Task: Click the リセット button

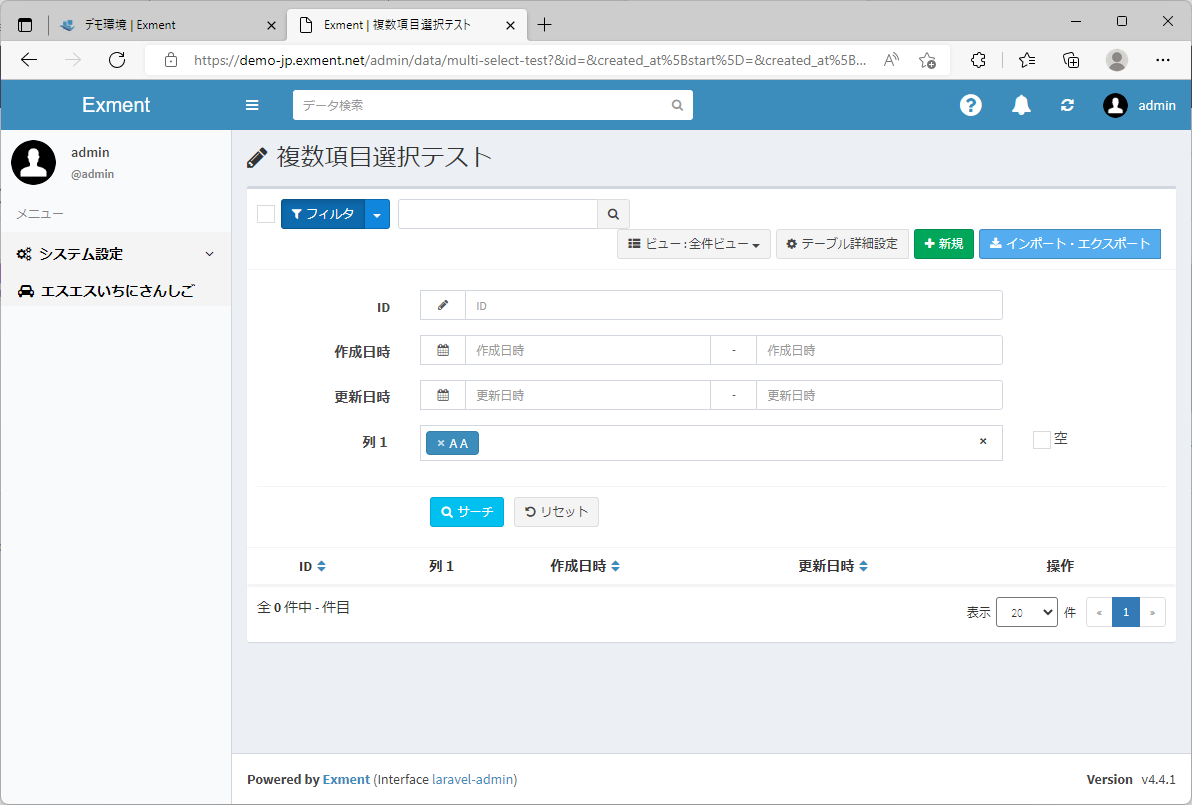Action: pos(556,512)
